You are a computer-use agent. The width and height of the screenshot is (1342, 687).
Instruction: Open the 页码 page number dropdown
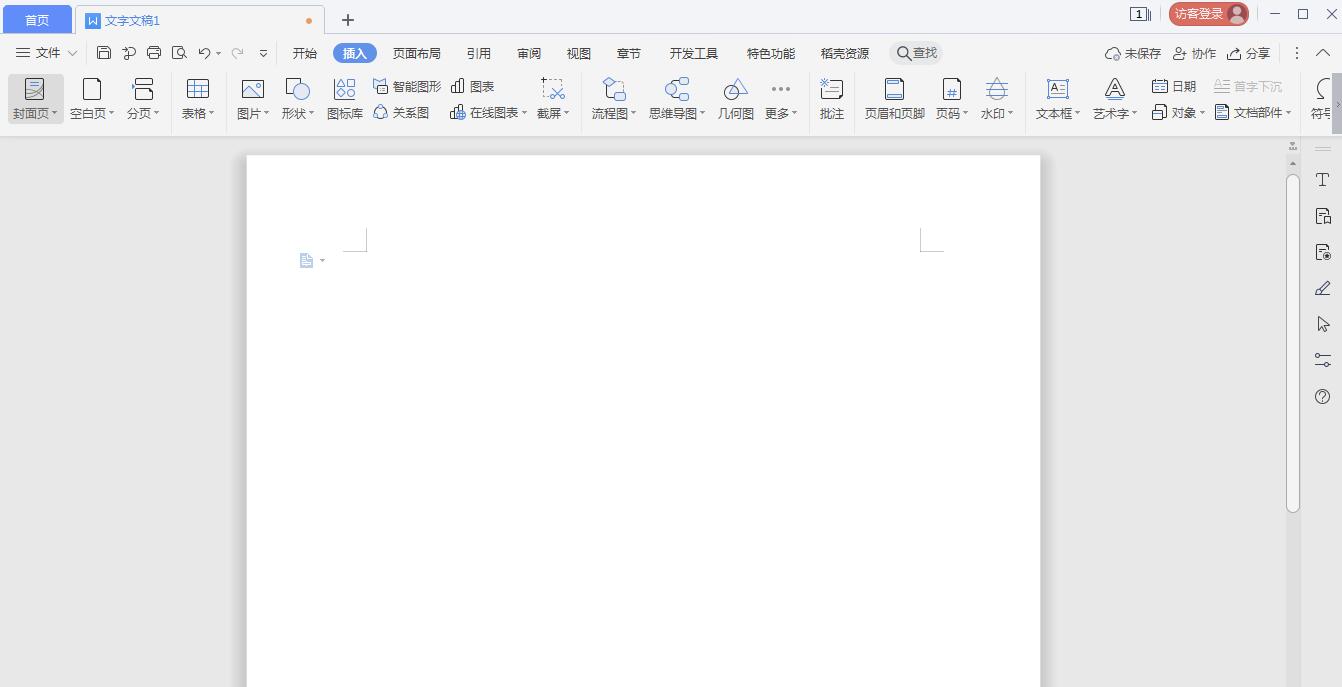pos(949,97)
